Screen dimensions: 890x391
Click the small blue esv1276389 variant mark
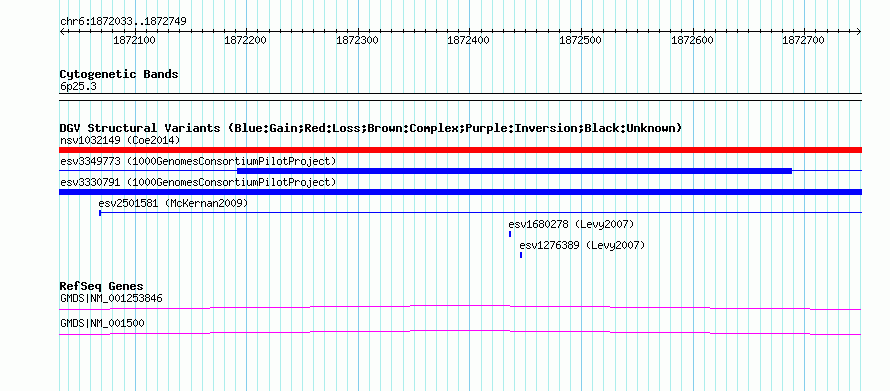tap(521, 255)
